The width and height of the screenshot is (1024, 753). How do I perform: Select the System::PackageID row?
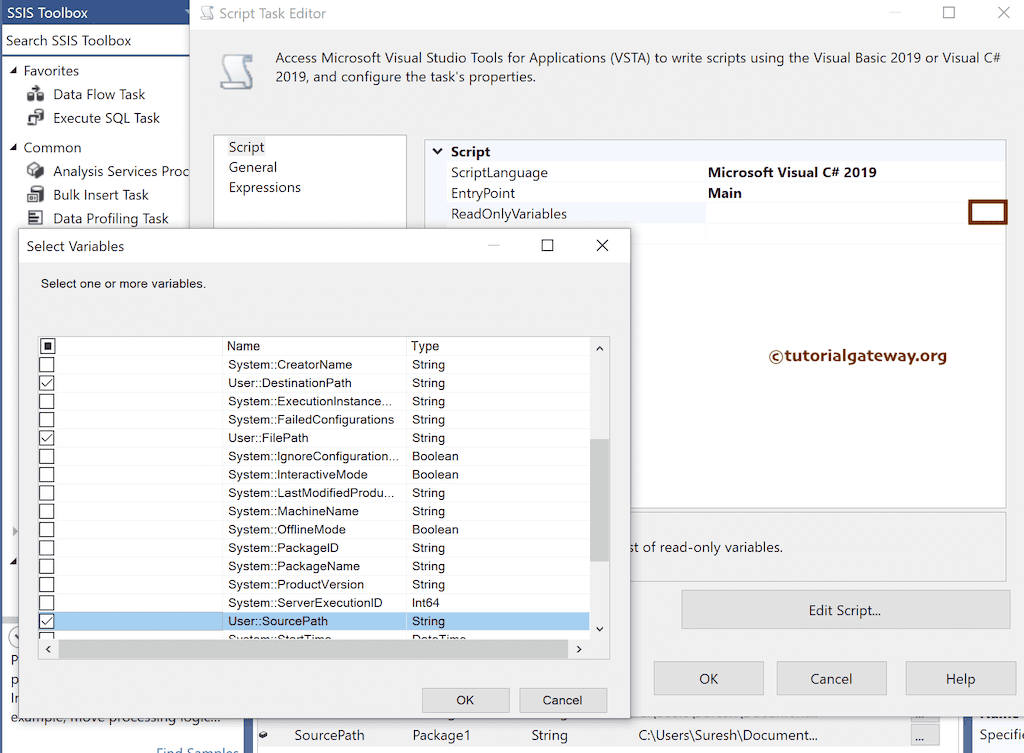click(313, 548)
